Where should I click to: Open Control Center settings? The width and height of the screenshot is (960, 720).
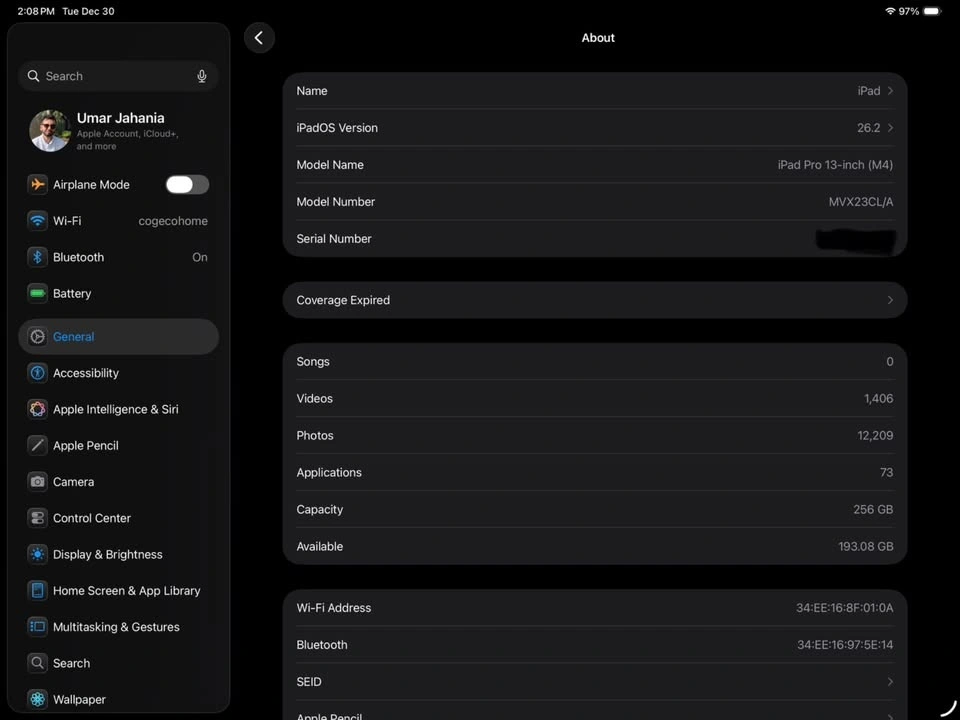92,518
